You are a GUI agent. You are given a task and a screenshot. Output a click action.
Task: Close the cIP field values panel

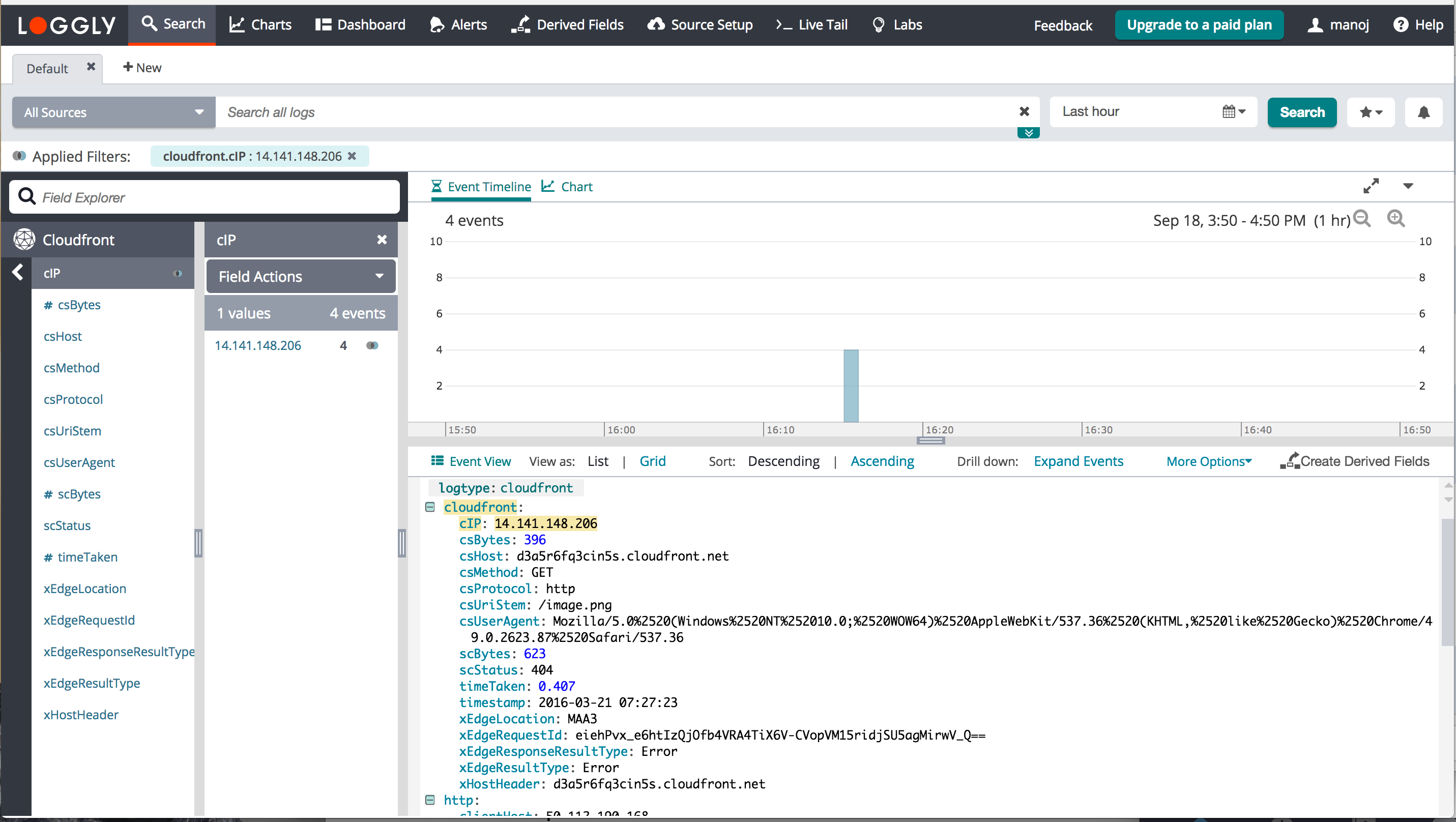point(382,240)
